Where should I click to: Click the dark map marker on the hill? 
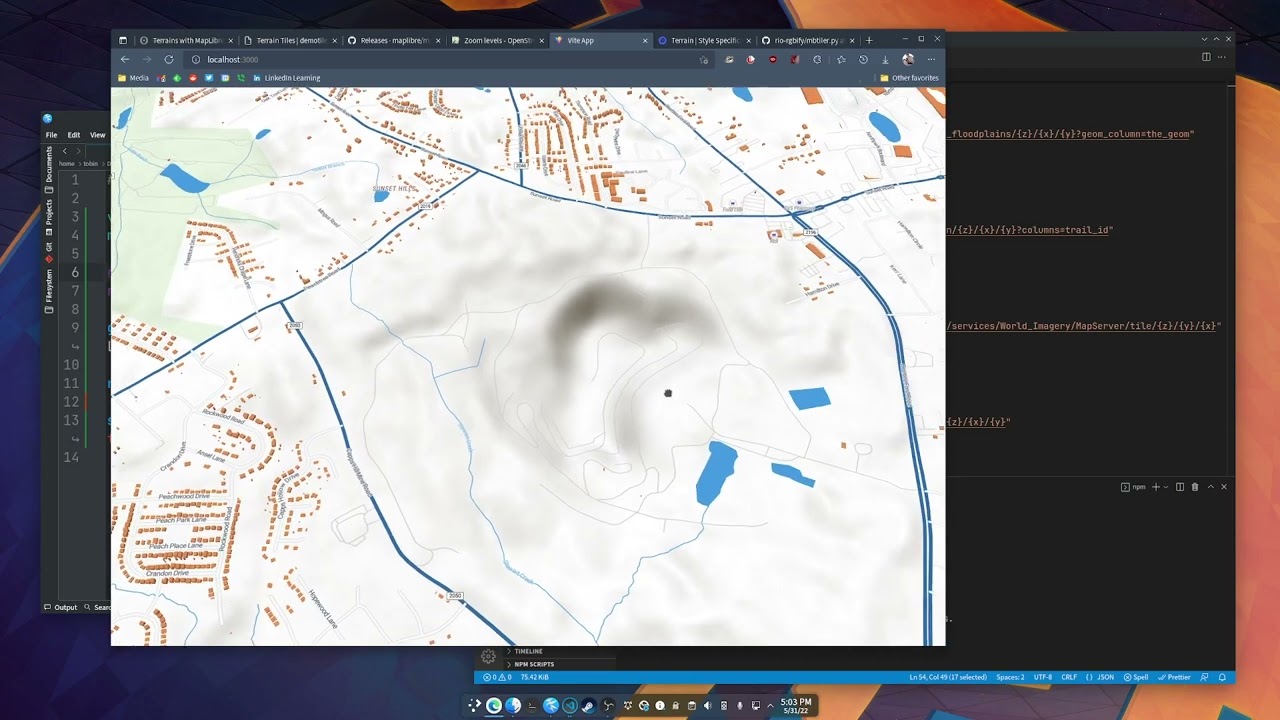point(668,393)
